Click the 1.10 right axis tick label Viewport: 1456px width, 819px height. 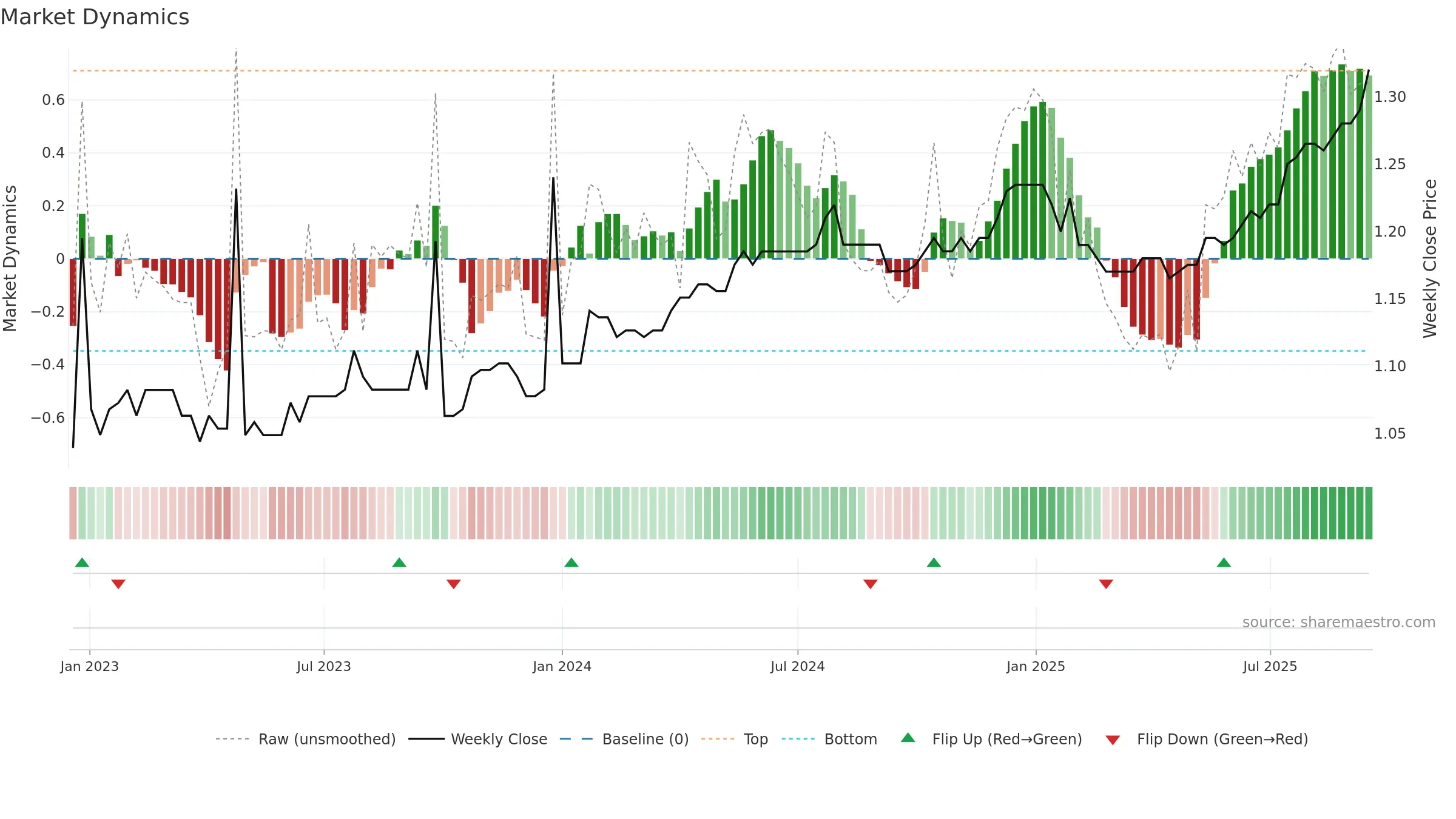tap(1390, 366)
